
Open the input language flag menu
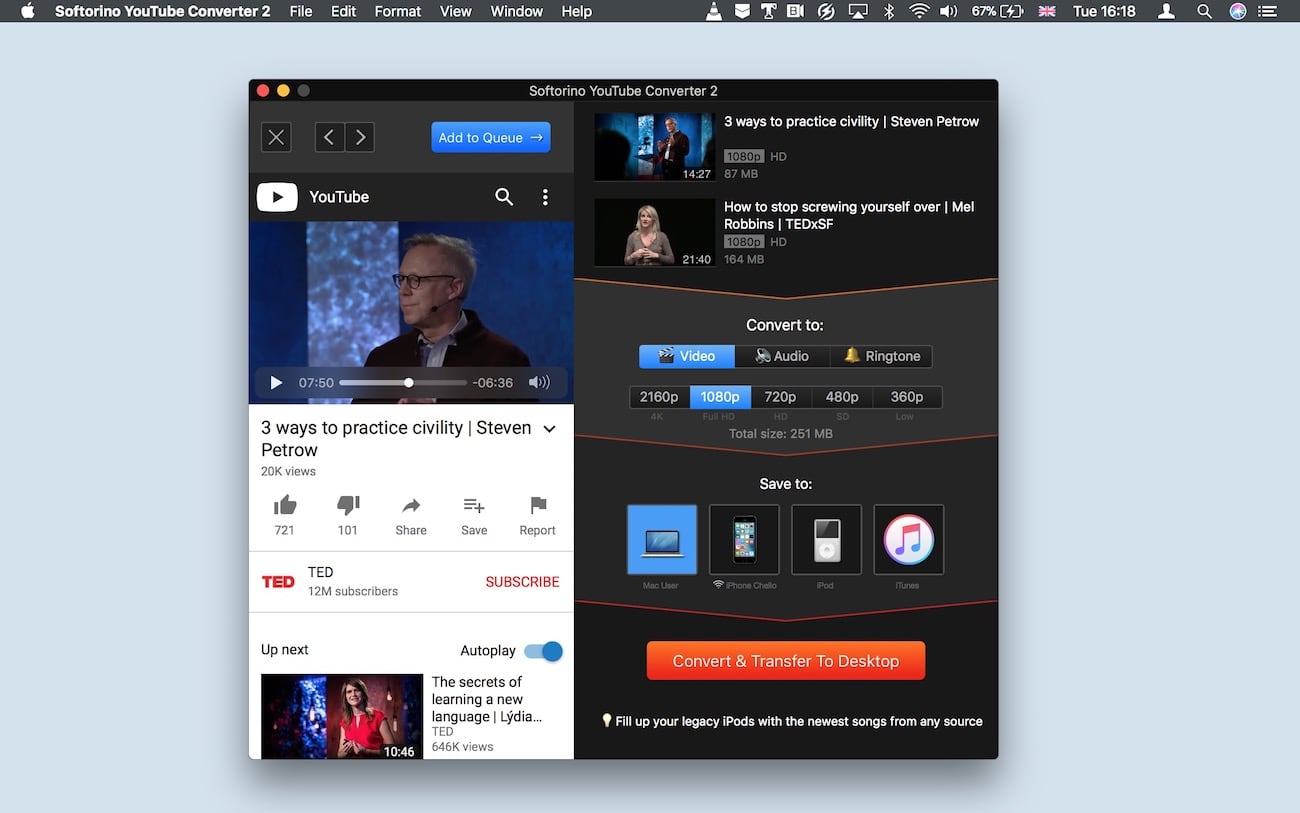pos(1047,12)
